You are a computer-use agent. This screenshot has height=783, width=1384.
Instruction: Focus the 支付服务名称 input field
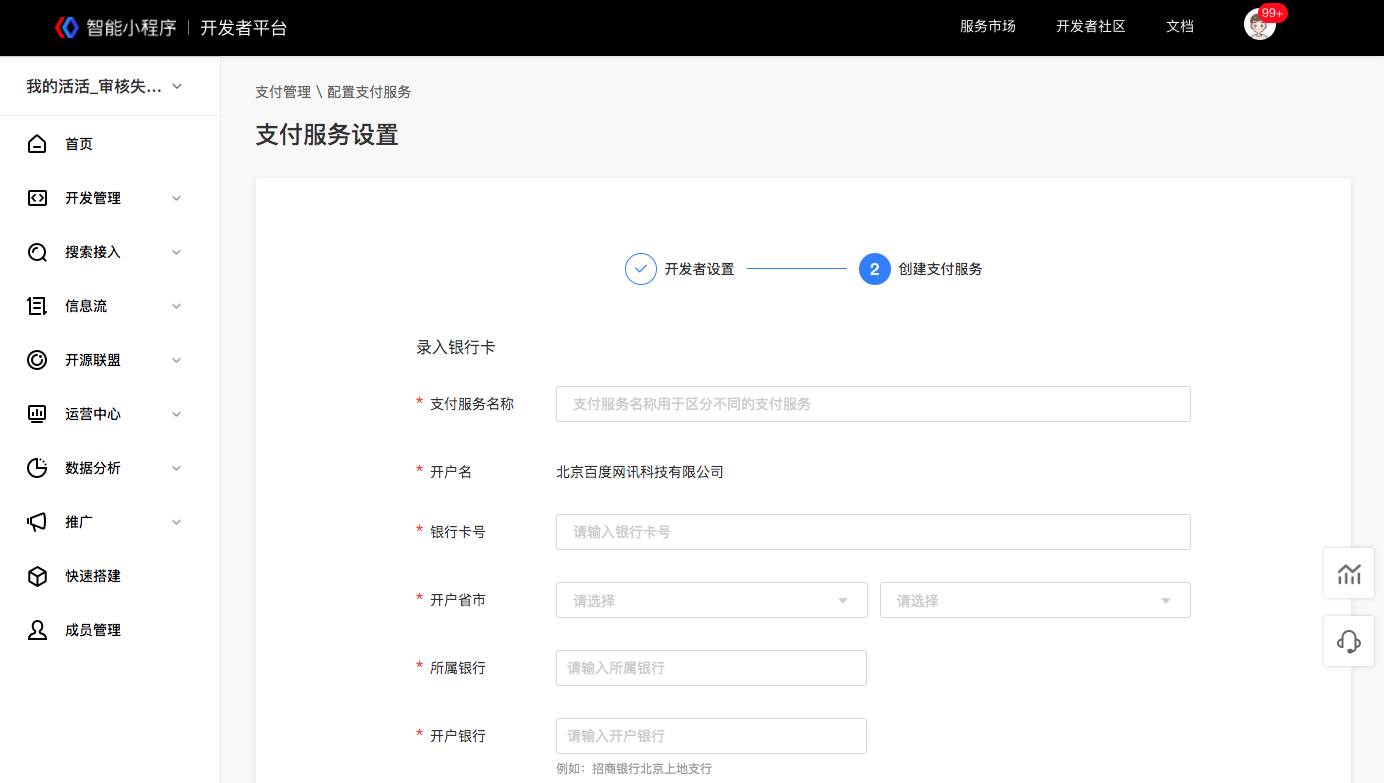873,404
